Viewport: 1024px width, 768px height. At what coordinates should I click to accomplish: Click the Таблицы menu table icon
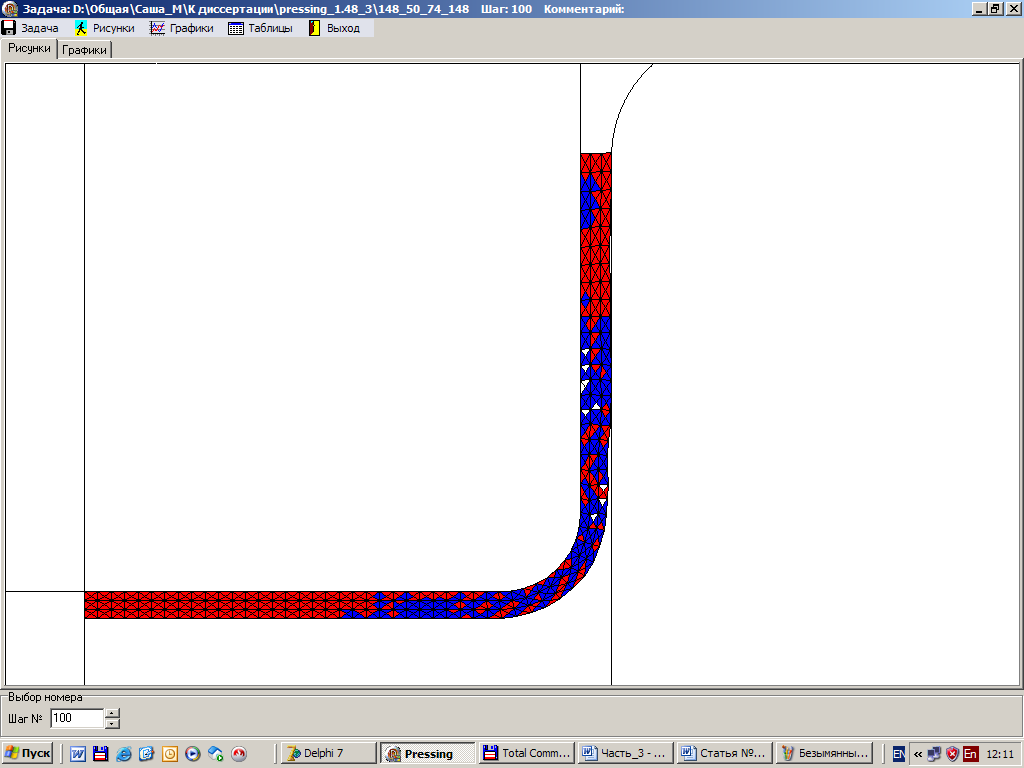click(236, 28)
